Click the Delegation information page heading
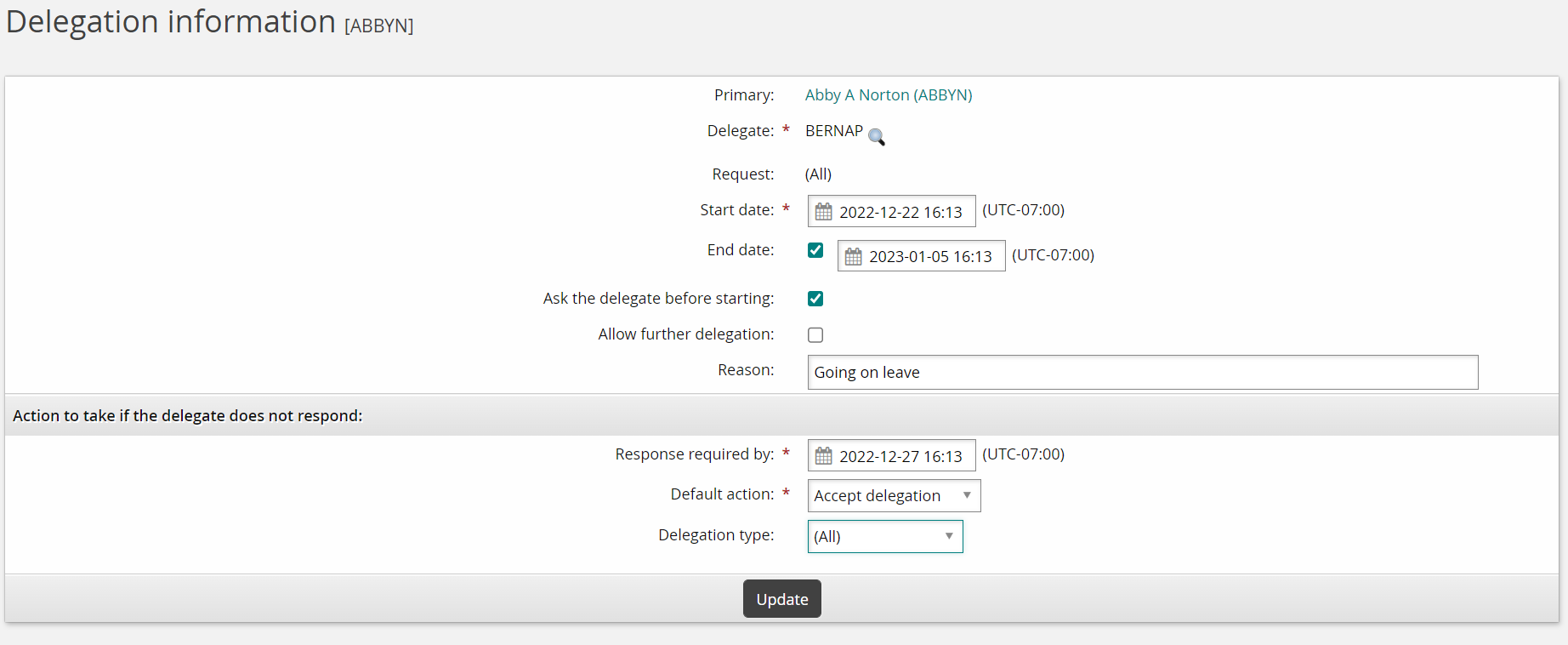The height and width of the screenshot is (645, 1568). [171, 22]
